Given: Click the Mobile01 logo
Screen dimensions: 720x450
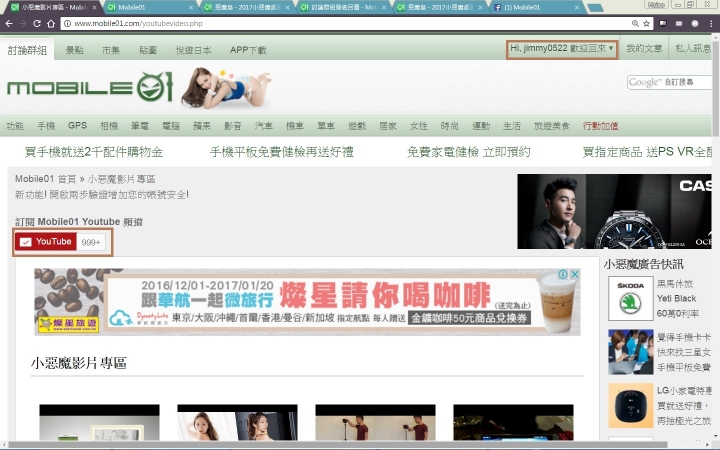Looking at the screenshot, I should (x=90, y=87).
